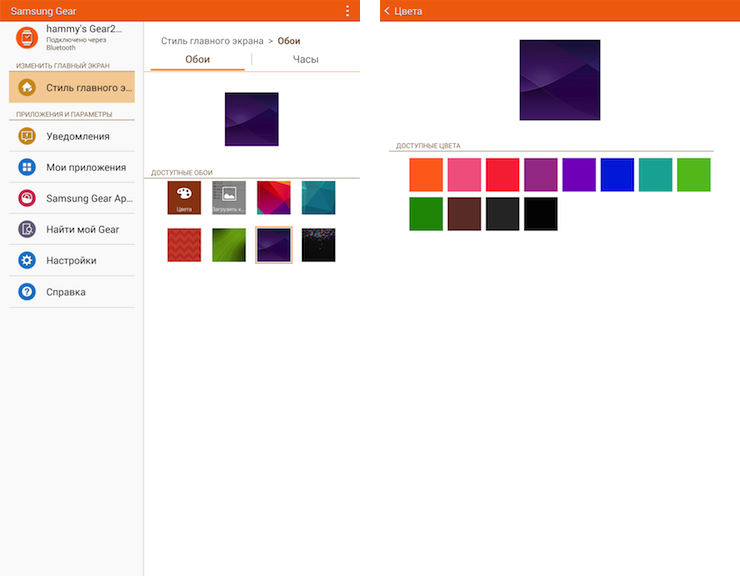
Task: Tap the upload image wallpaper tile
Action: tap(229, 197)
